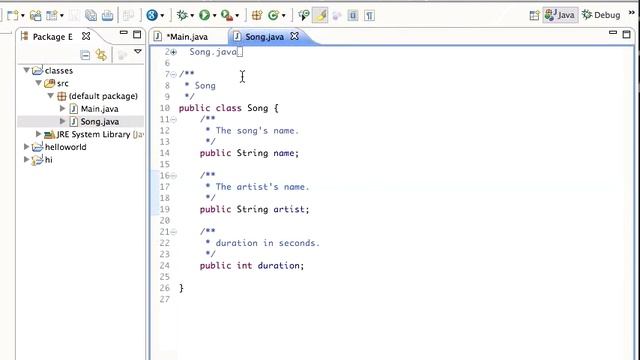Collapse the comment fold at line 21
Viewport: 640px width, 360px height.
point(173,232)
